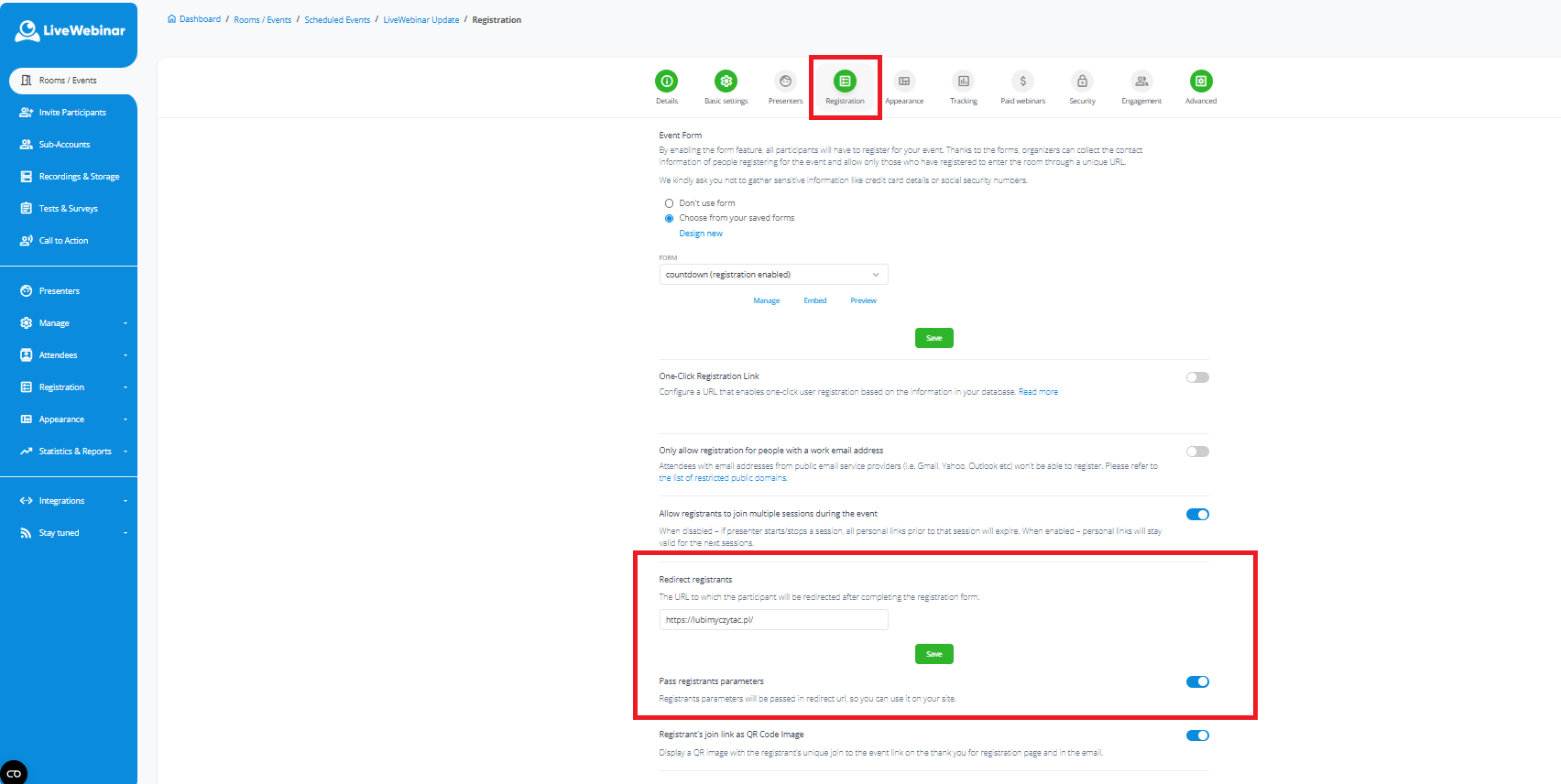Click the redirect URL input field
This screenshot has height=784, width=1561.
coord(773,620)
